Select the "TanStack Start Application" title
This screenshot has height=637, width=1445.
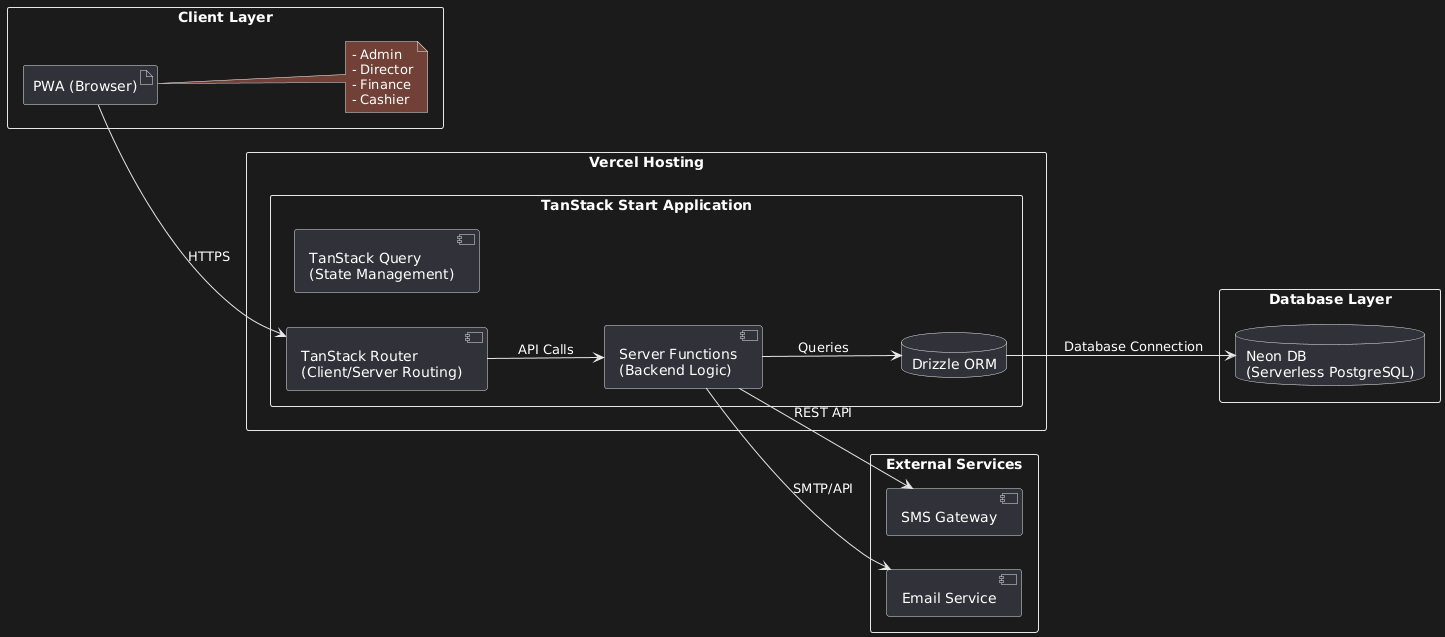pyautogui.click(x=646, y=205)
